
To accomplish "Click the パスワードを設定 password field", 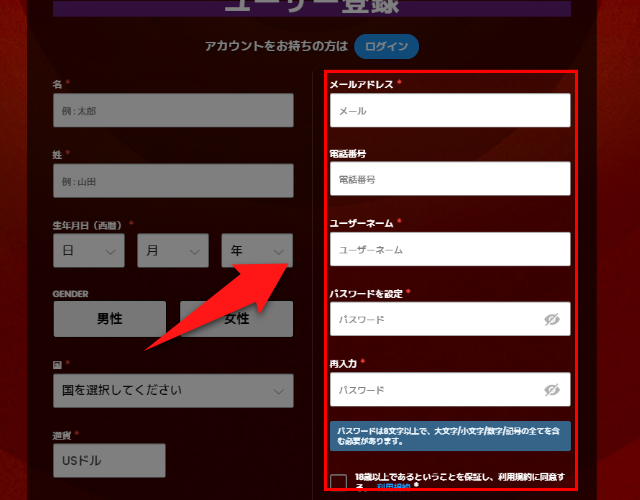I will click(435, 320).
